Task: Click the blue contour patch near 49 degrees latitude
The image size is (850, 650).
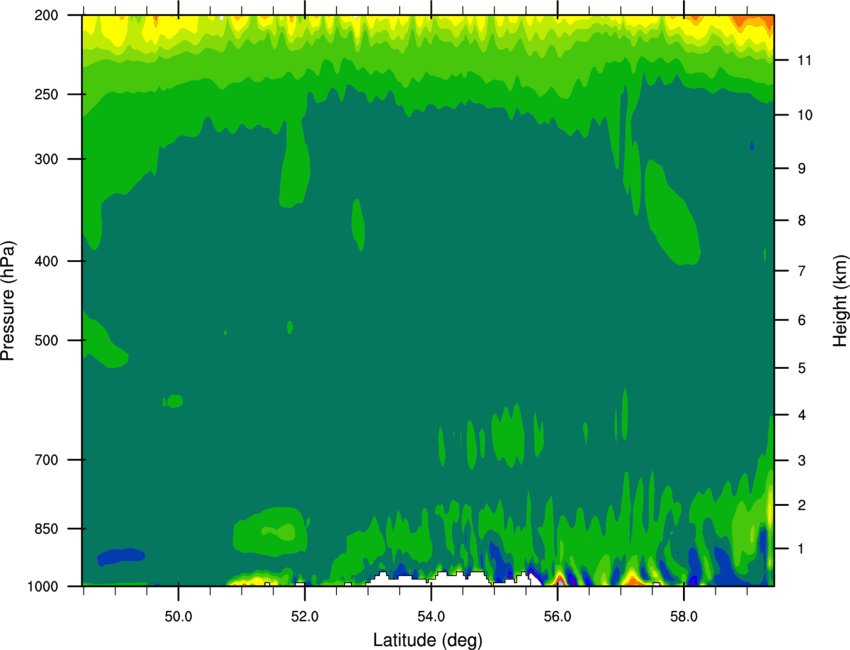Action: [120, 556]
